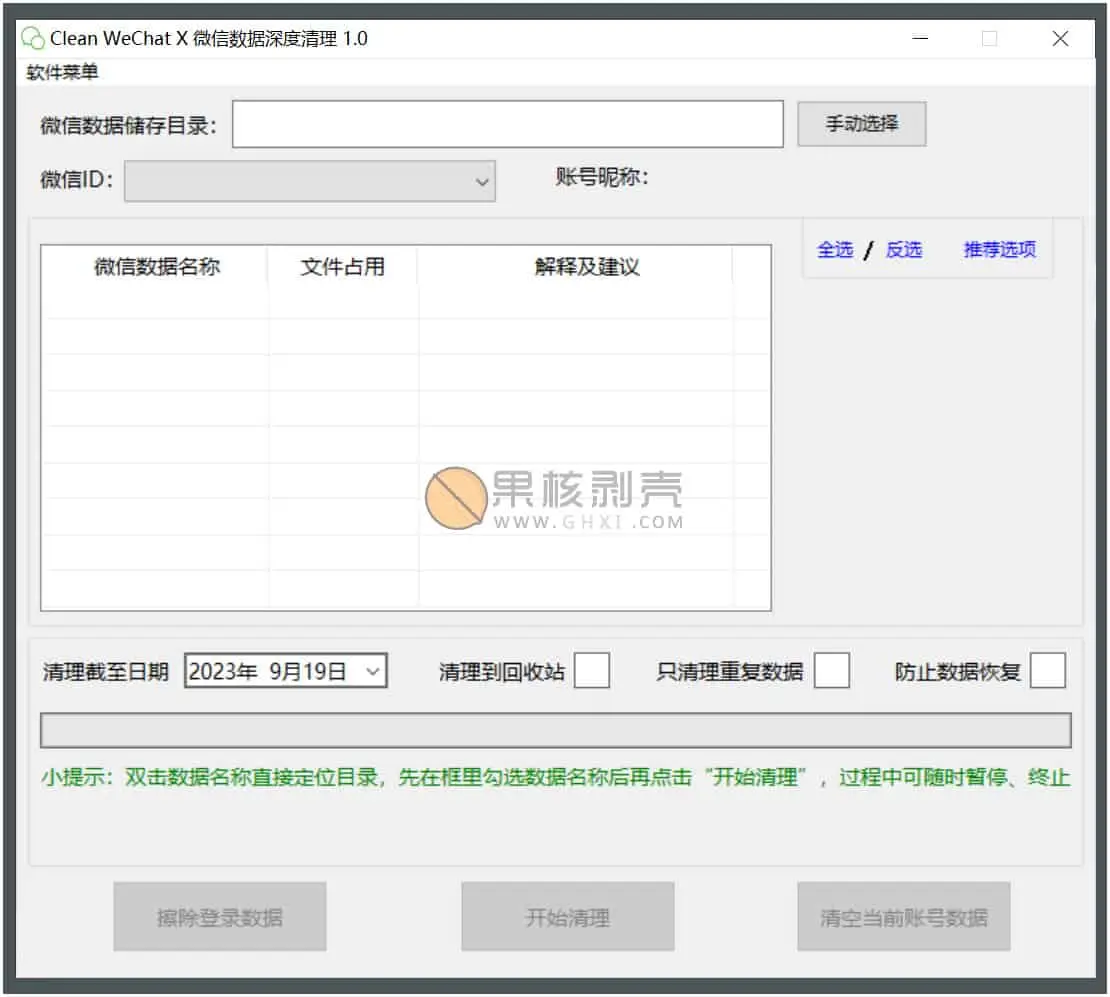Click the 手动选择 button
The image size is (1110, 997).
pos(862,124)
